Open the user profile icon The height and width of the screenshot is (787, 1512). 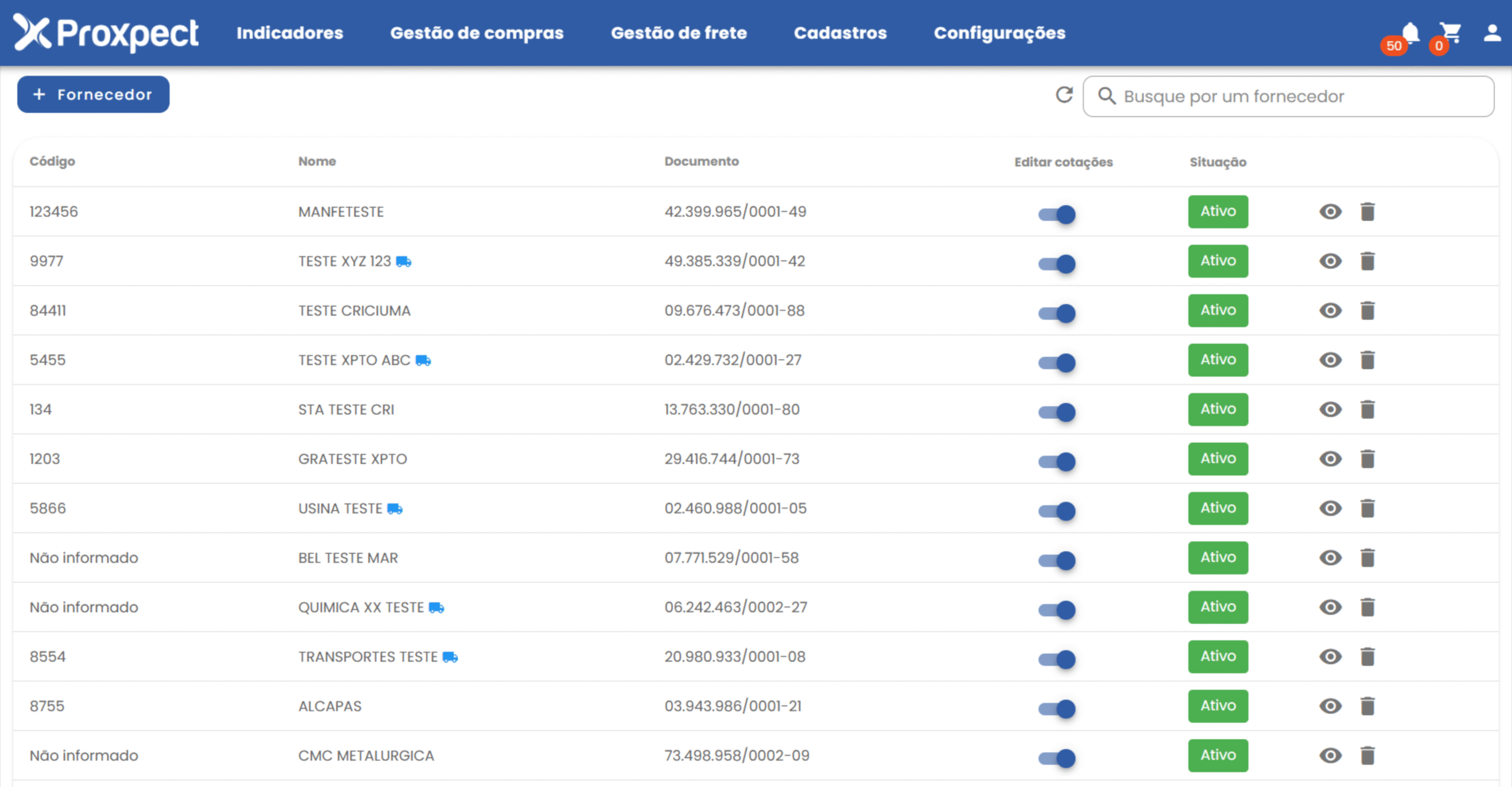point(1492,32)
